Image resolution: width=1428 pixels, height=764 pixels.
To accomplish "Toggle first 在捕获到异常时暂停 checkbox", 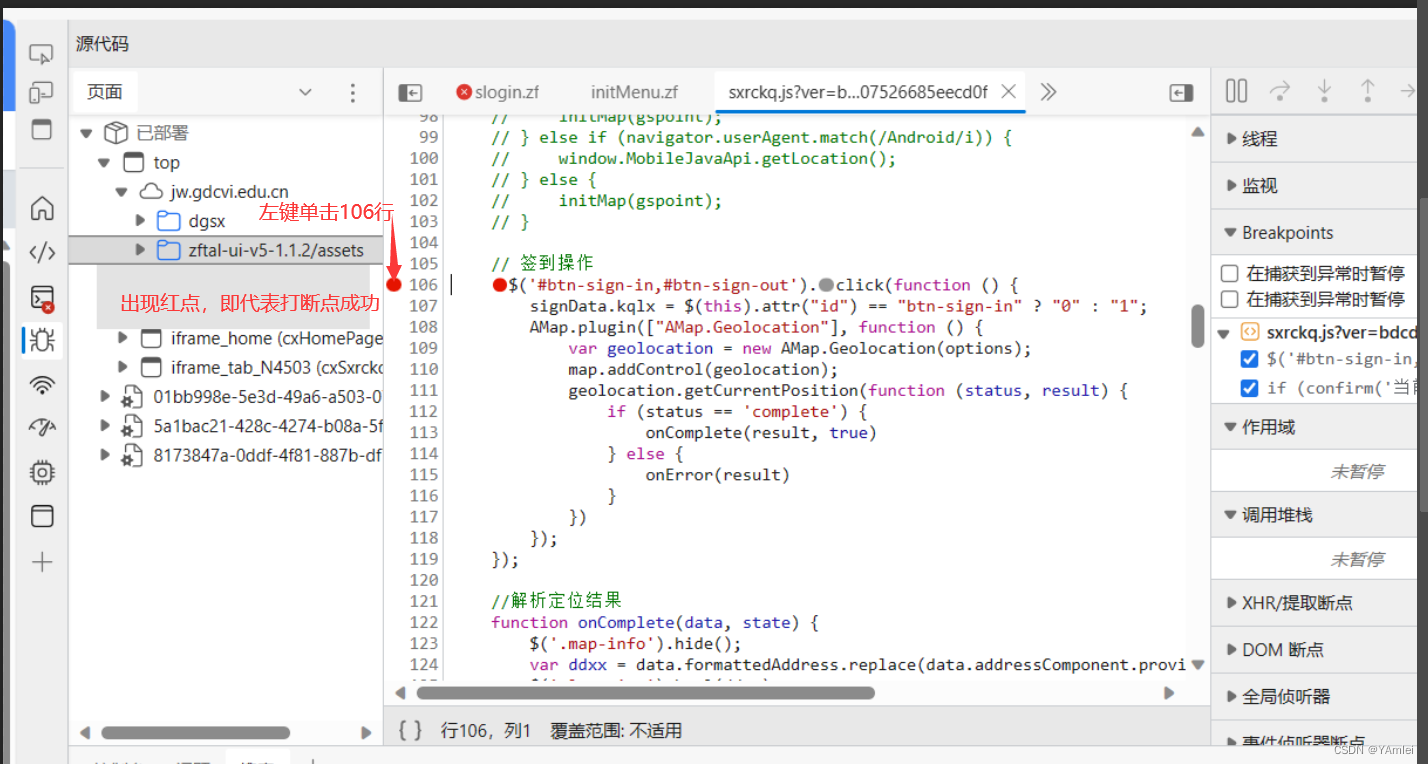I will click(1230, 273).
